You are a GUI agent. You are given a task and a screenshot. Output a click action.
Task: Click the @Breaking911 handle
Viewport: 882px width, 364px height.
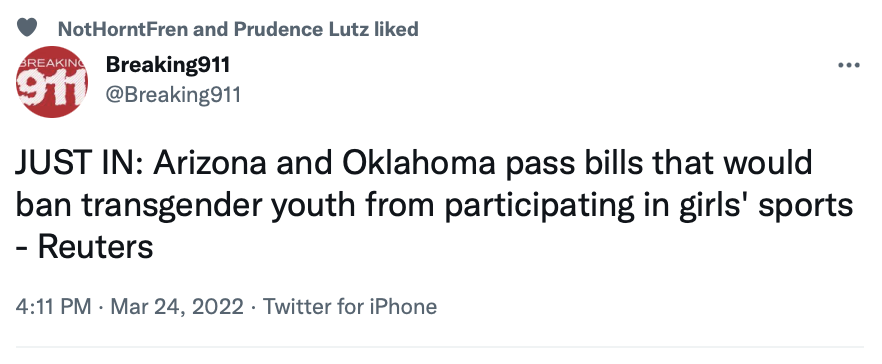click(173, 95)
